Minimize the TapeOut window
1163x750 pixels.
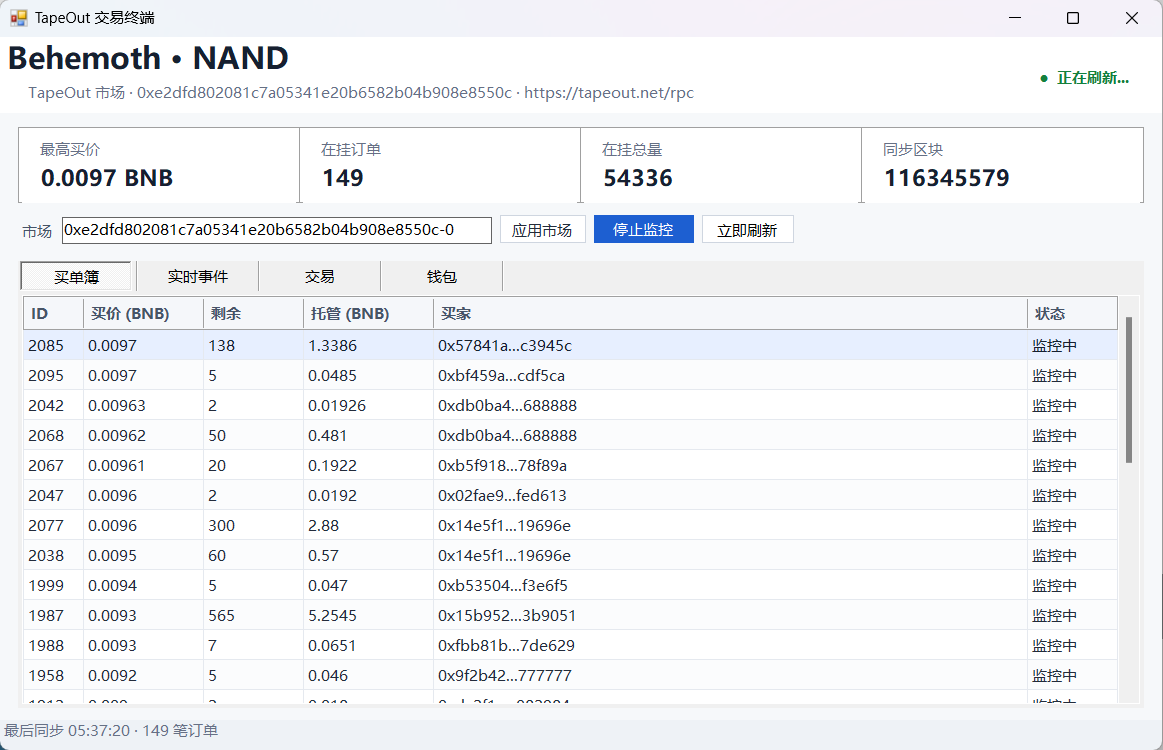pyautogui.click(x=1015, y=18)
